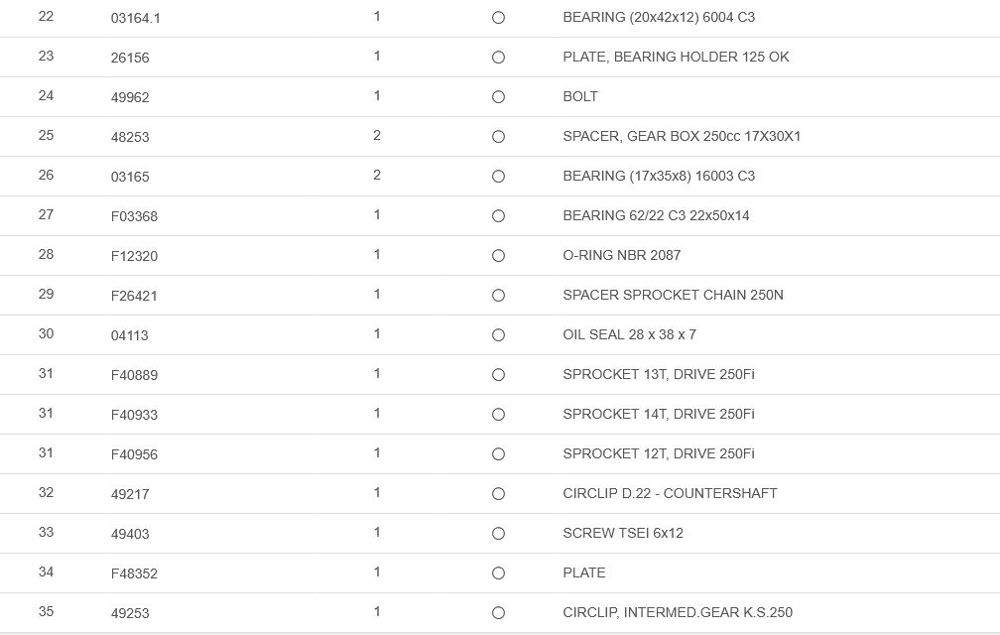The image size is (1000, 635).
Task: Click circle beside CIRCLIP D.22 - COUNTERSHAFT
Action: pyautogui.click(x=498, y=494)
